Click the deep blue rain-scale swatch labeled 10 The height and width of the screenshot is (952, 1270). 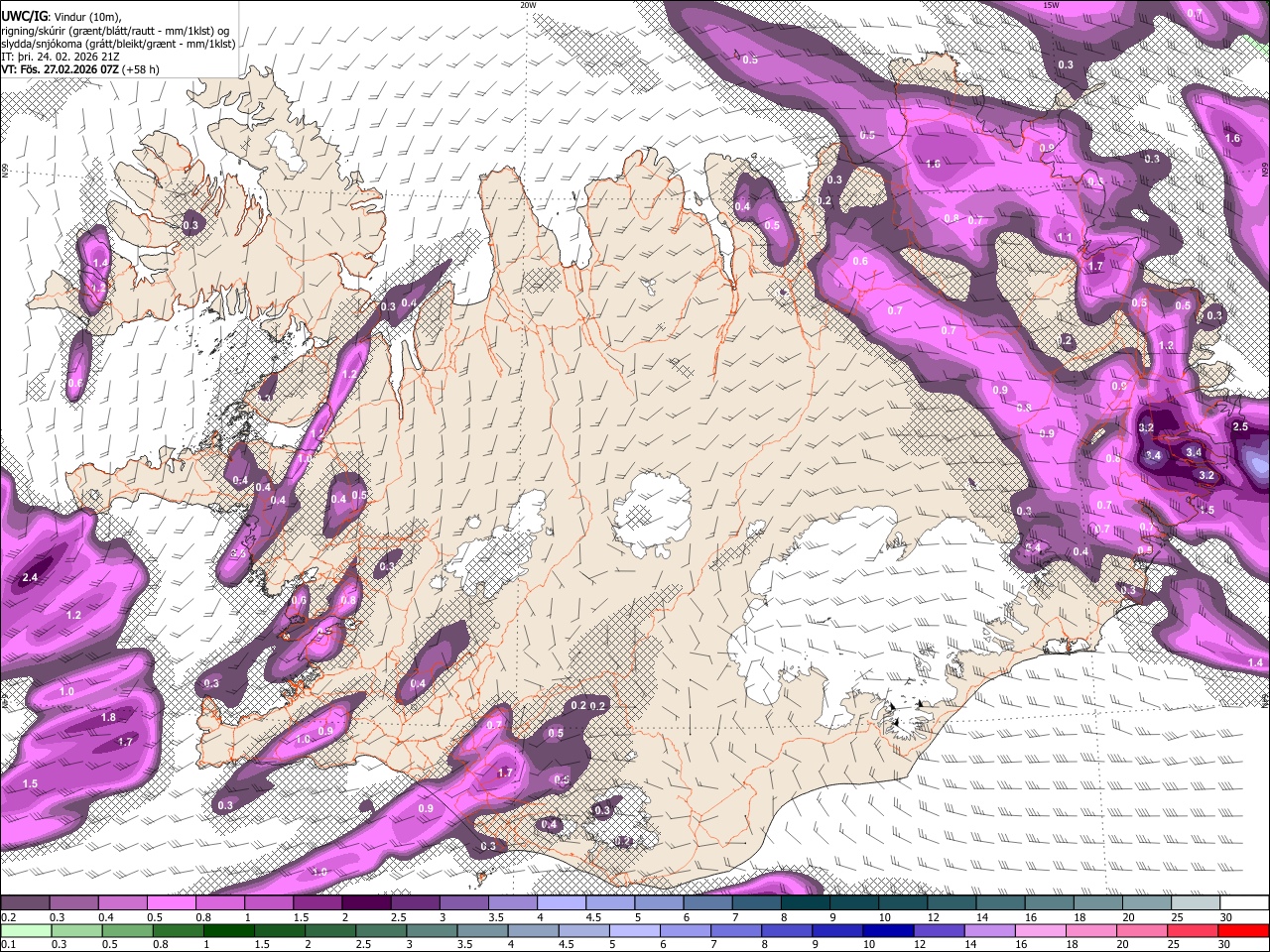coord(890,930)
